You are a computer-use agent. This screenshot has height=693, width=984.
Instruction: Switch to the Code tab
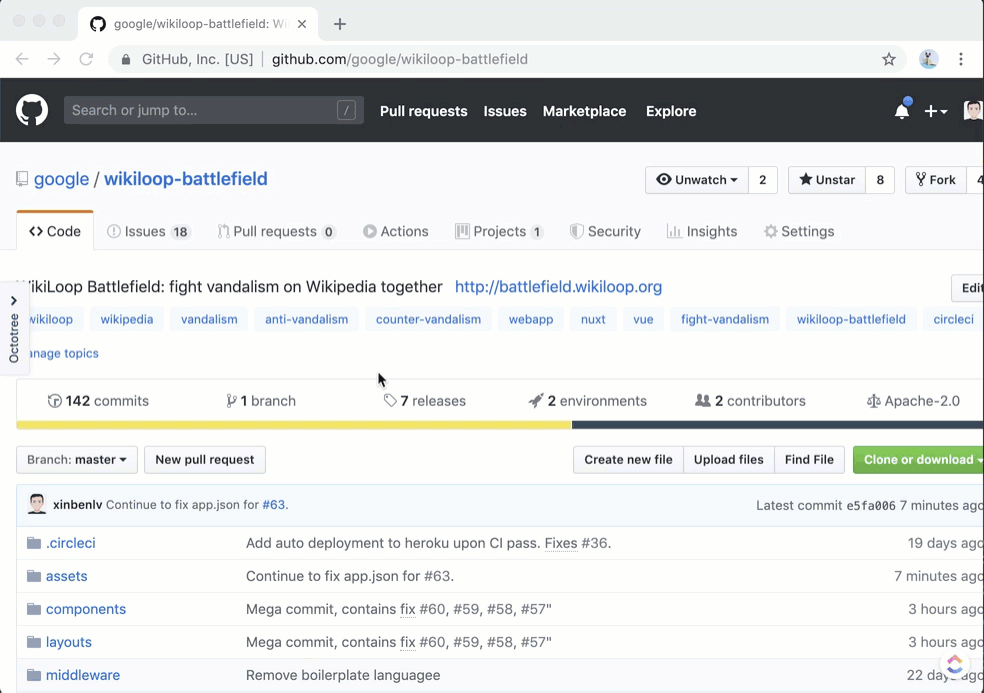(x=55, y=231)
